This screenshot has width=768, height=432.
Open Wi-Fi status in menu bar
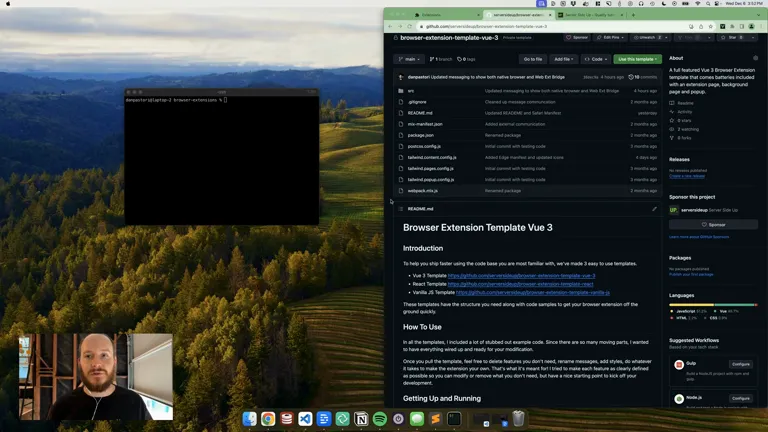tap(698, 3)
